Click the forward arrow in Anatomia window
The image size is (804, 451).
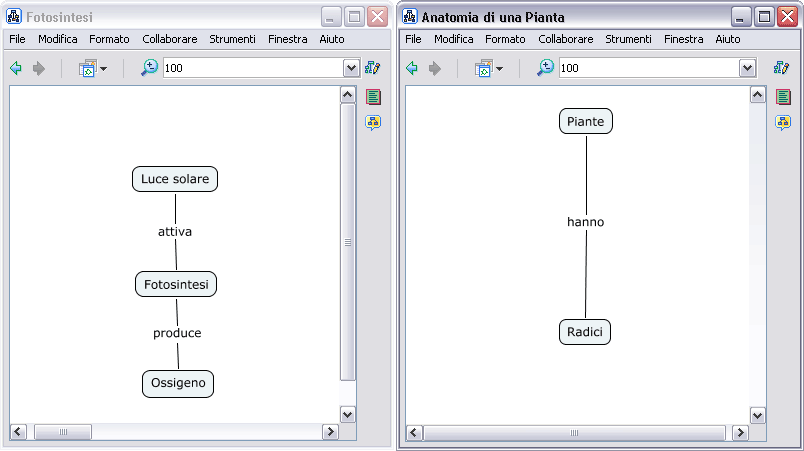435,68
